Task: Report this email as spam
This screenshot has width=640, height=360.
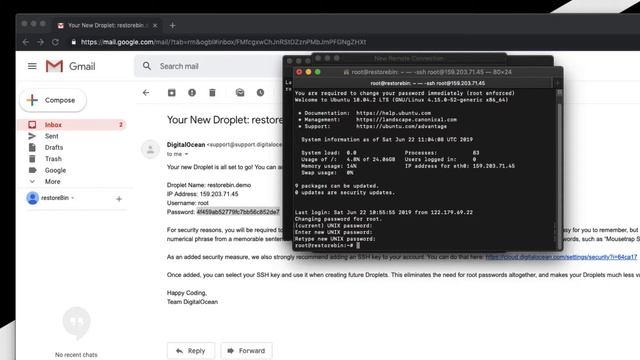Action: click(192, 93)
